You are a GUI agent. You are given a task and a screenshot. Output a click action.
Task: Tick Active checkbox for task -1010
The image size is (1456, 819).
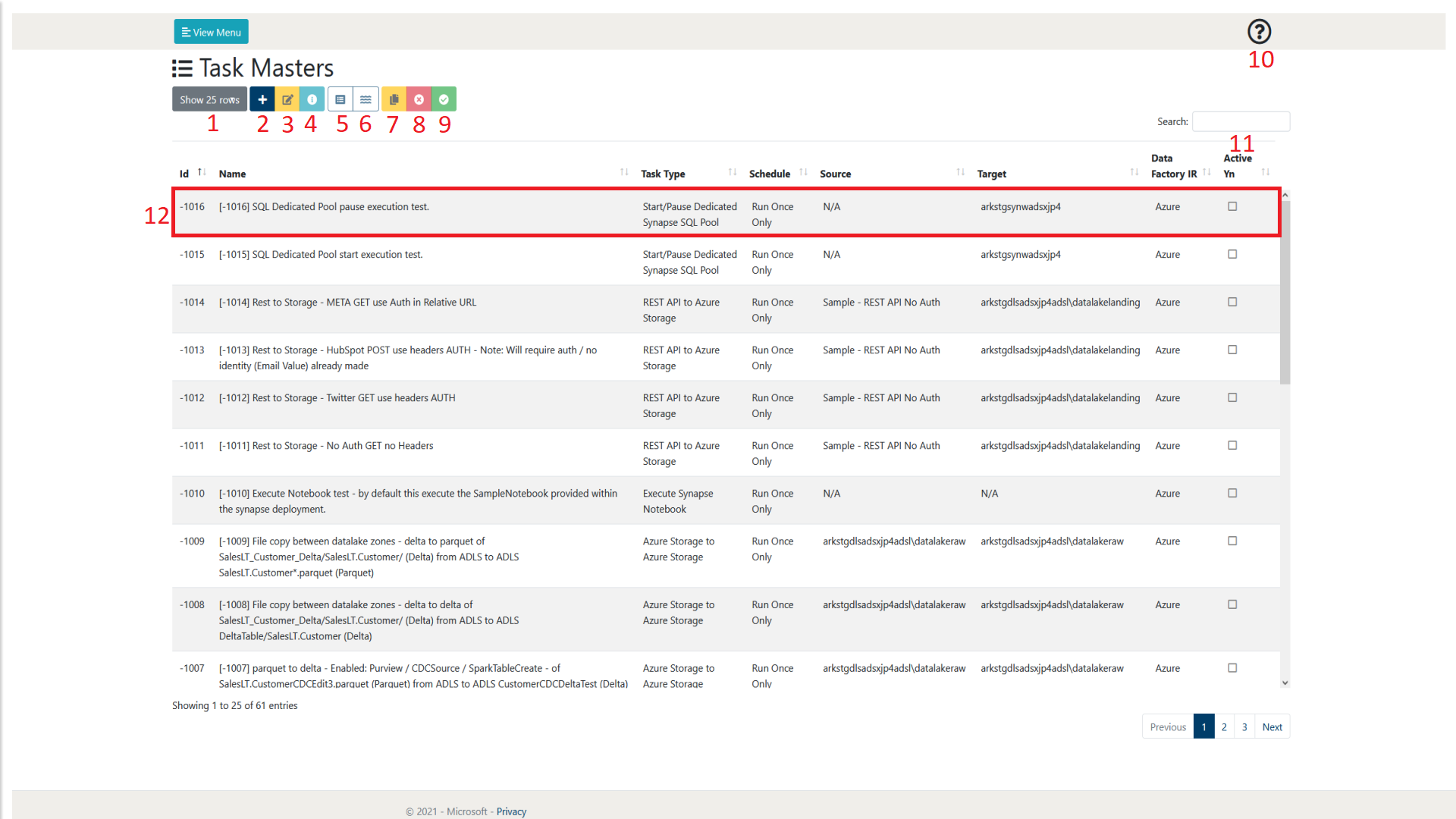coord(1232,493)
